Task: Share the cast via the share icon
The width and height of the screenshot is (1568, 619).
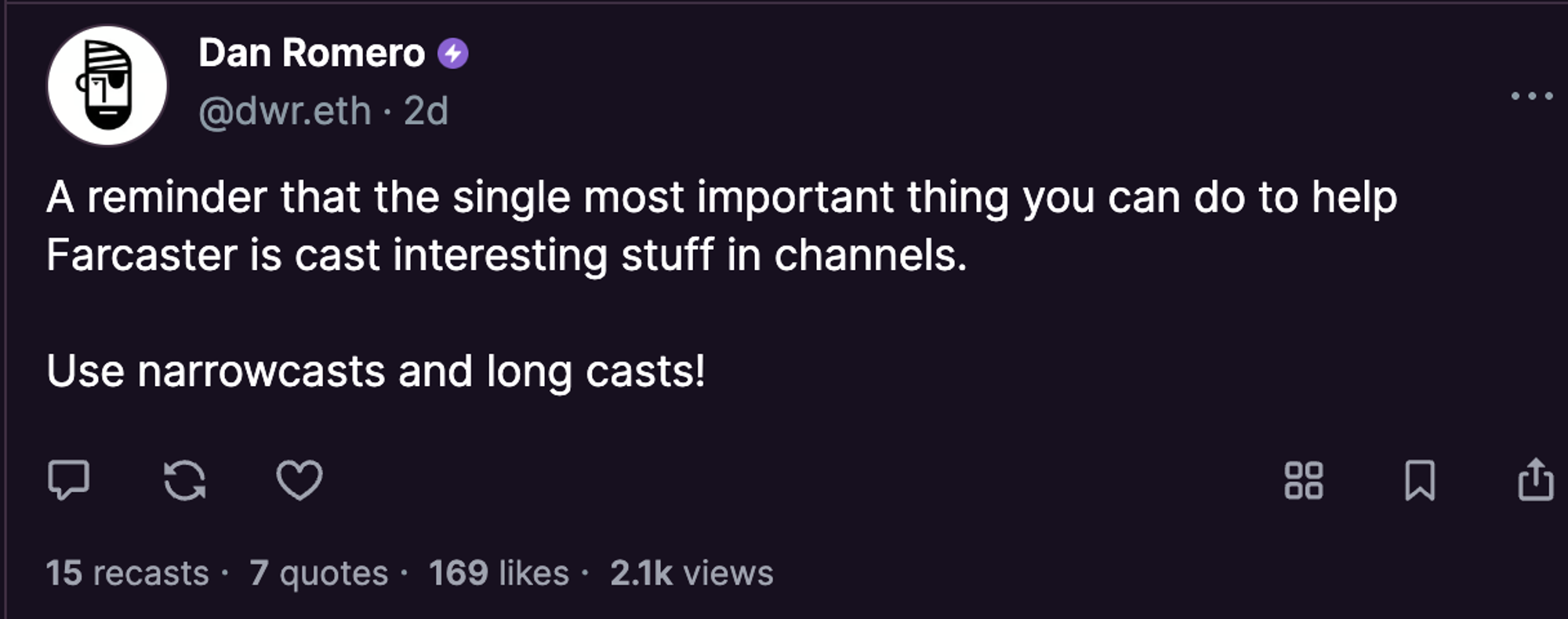Action: click(1535, 479)
